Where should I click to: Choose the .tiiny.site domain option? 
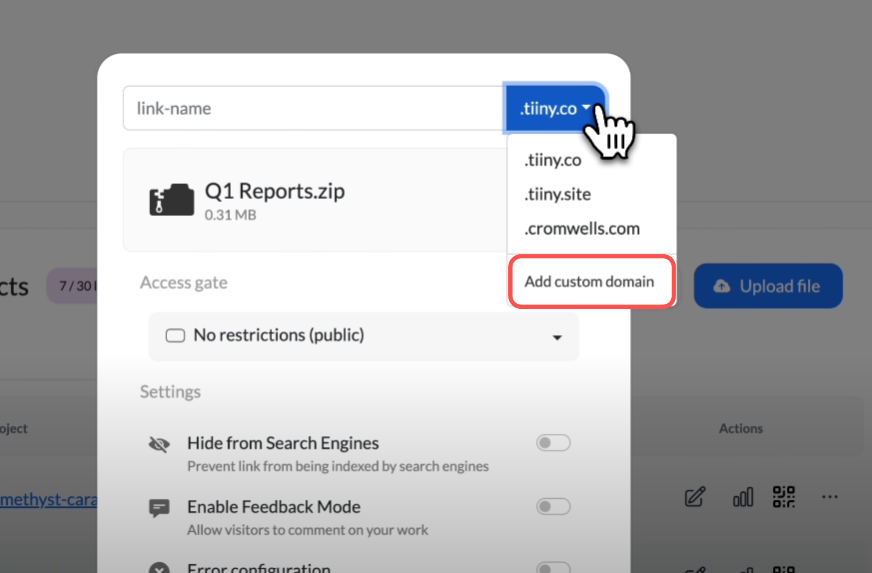click(557, 194)
